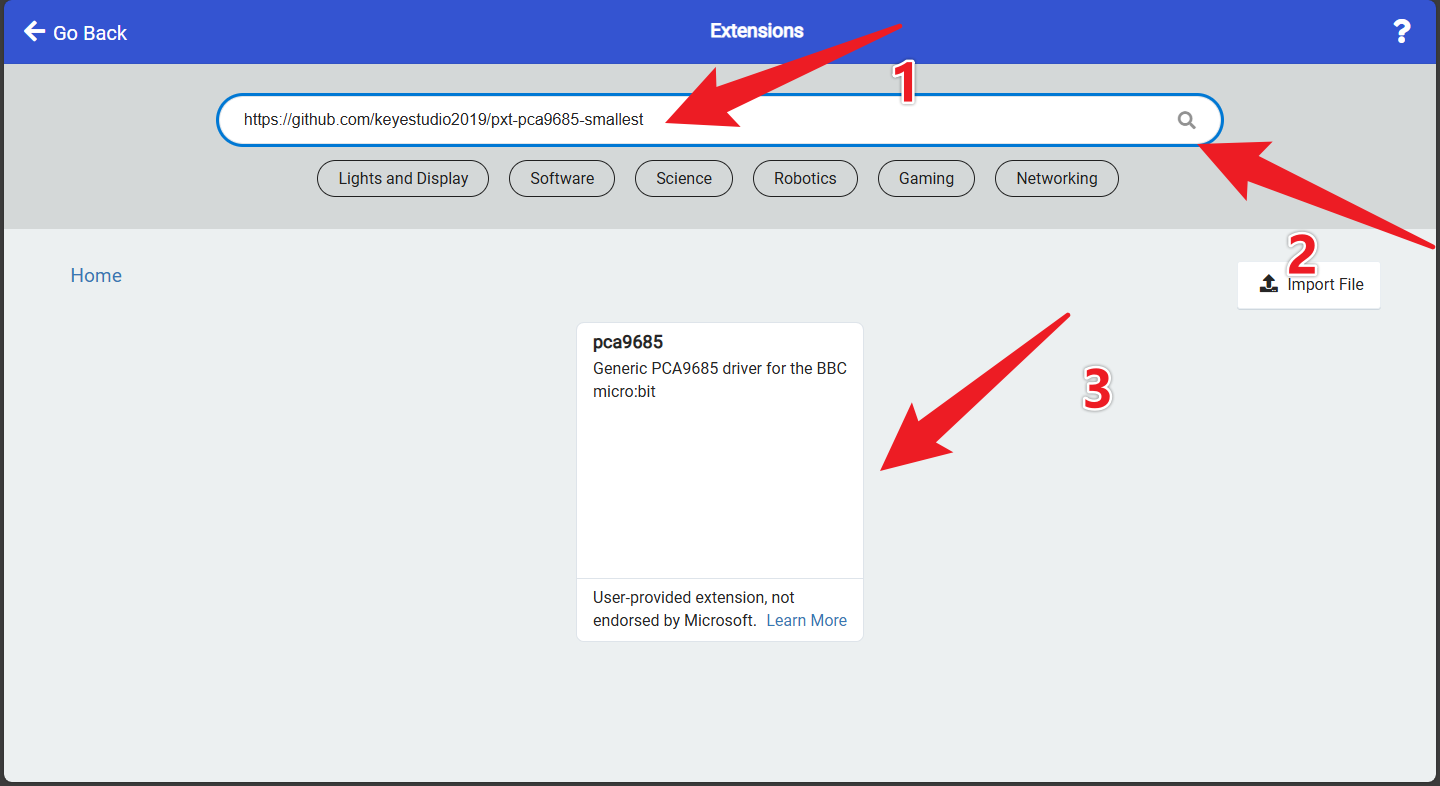Open the Learn More link
This screenshot has height=786, width=1440.
pyautogui.click(x=807, y=620)
